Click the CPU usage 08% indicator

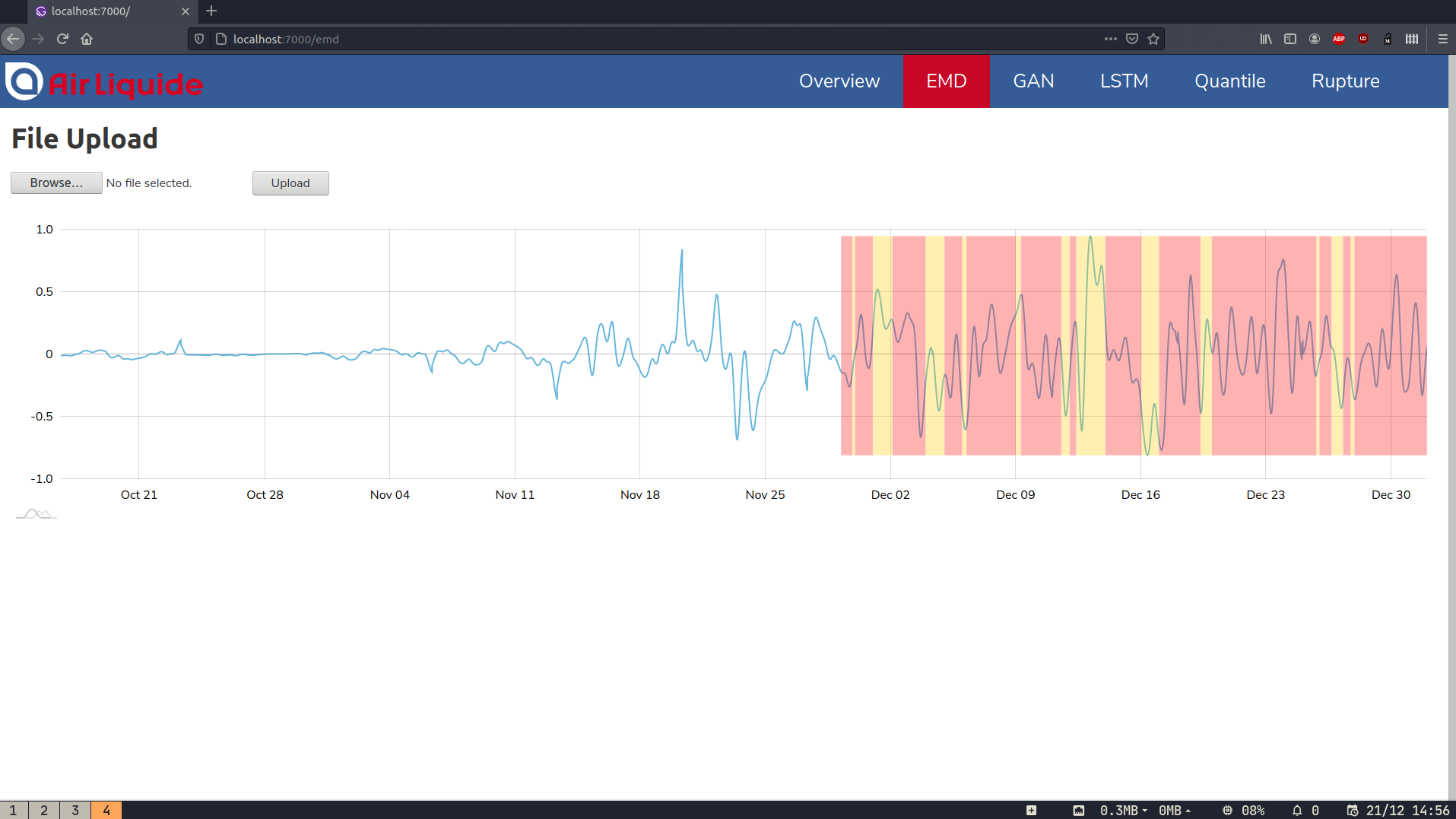[1244, 810]
